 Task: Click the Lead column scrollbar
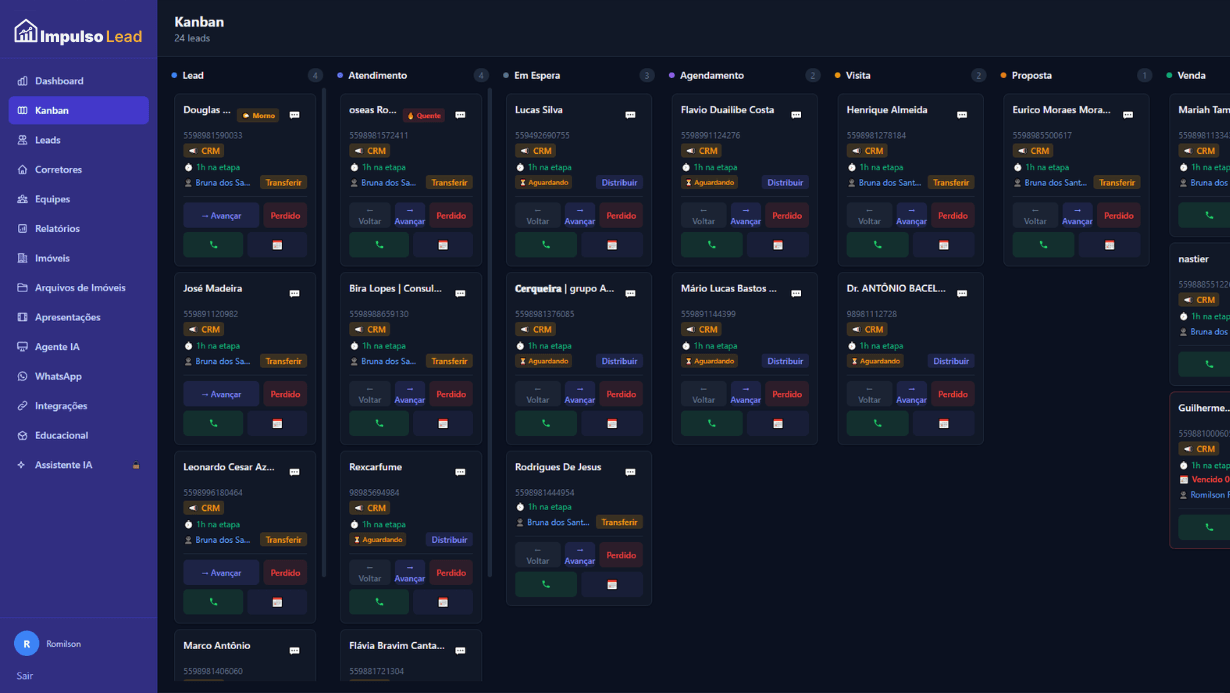(324, 333)
